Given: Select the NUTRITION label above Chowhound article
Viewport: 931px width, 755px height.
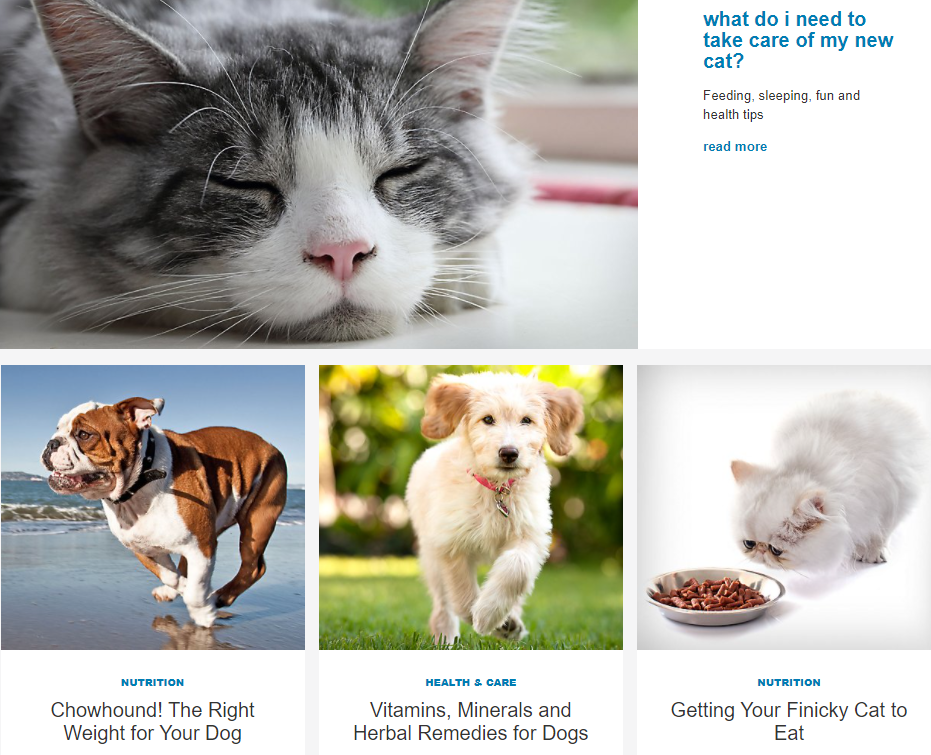Looking at the screenshot, I should pyautogui.click(x=153, y=683).
